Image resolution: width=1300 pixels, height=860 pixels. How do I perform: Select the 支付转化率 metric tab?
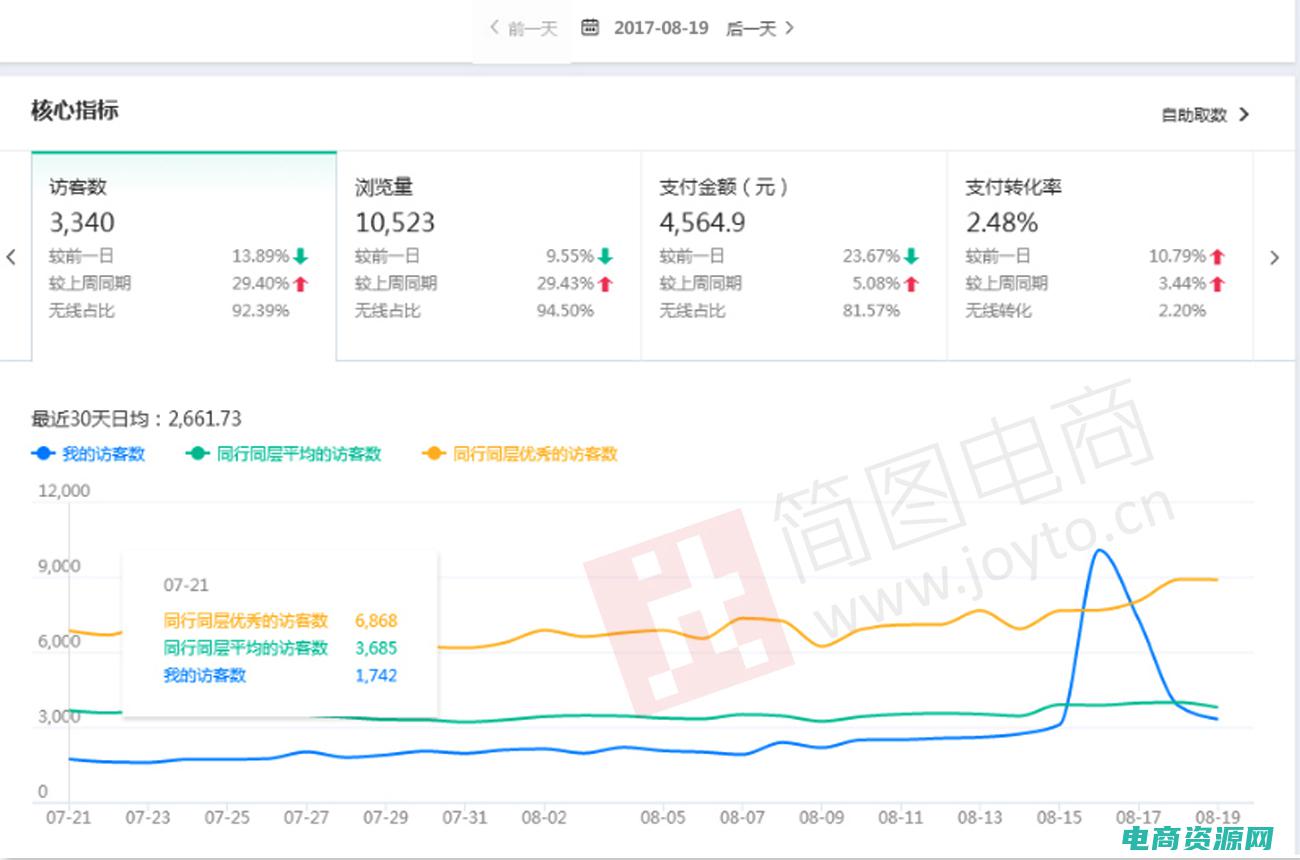click(1099, 256)
